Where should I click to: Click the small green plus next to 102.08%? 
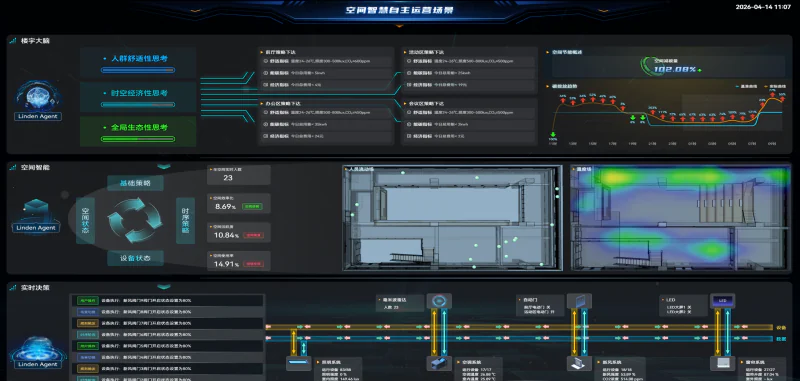699,70
